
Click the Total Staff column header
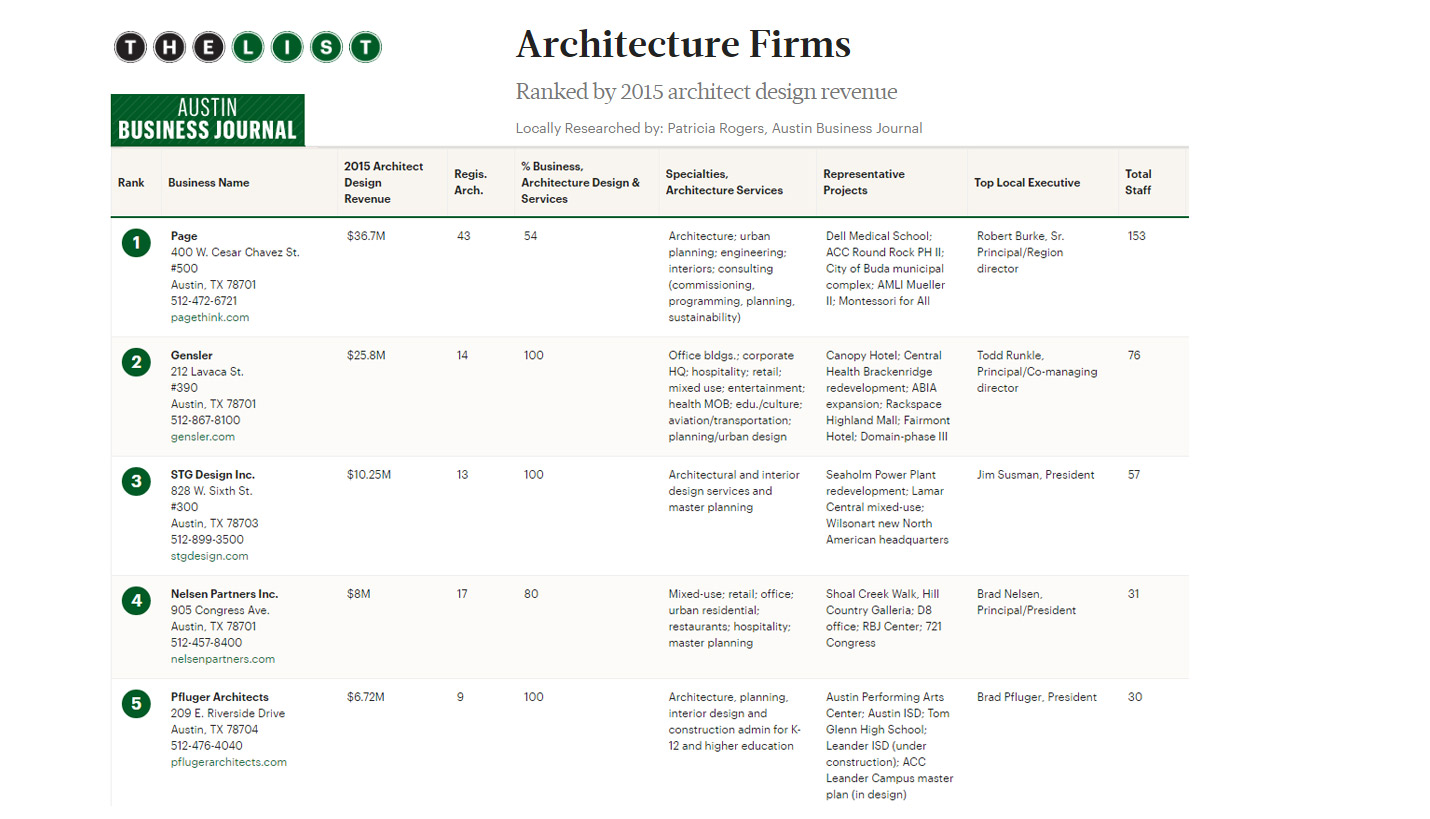click(x=1138, y=182)
